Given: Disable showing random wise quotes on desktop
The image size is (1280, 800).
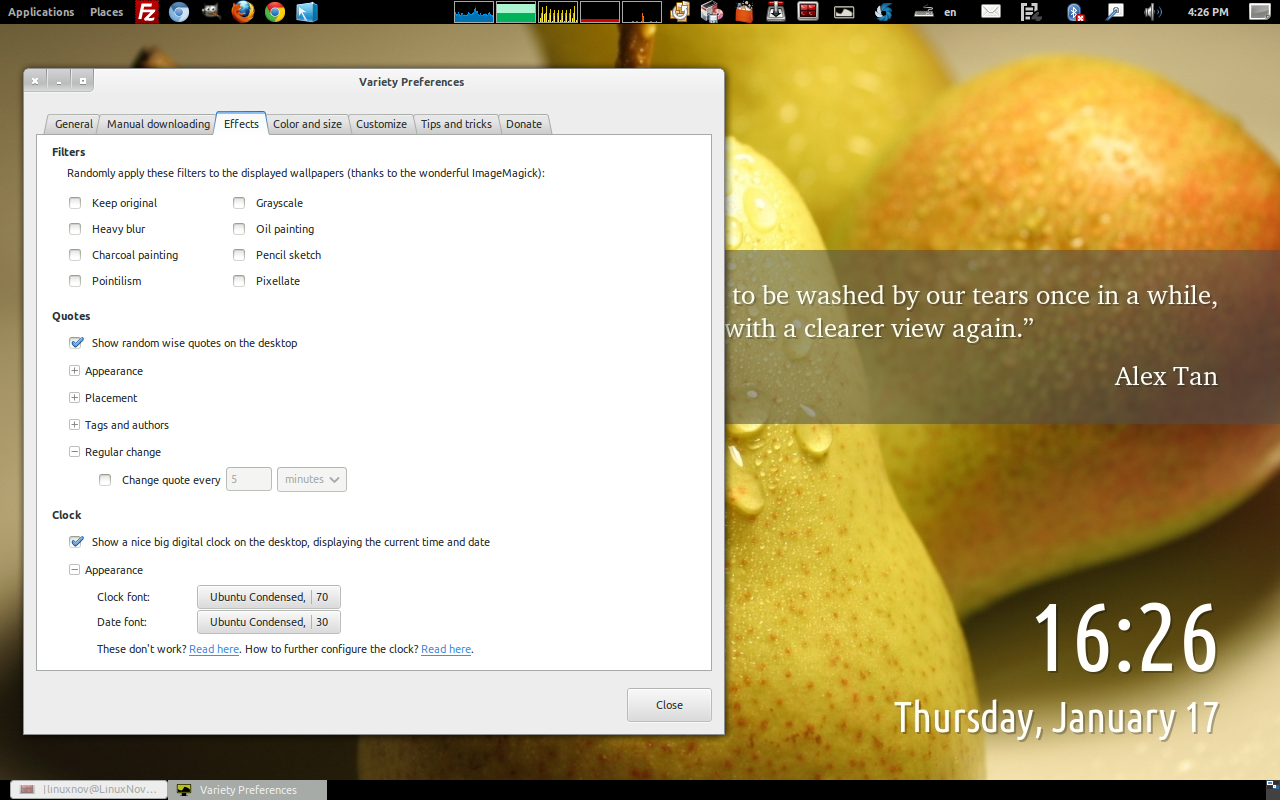Looking at the screenshot, I should click(x=76, y=343).
